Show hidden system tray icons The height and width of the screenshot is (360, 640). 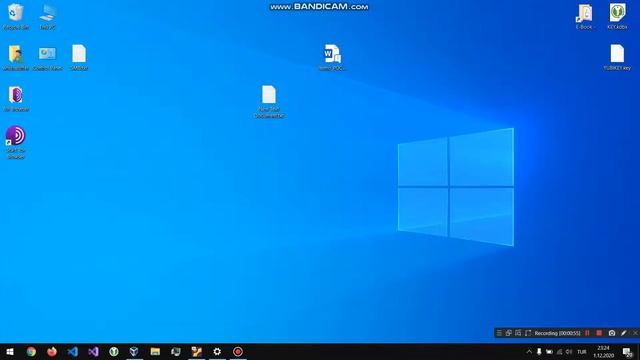[529, 351]
